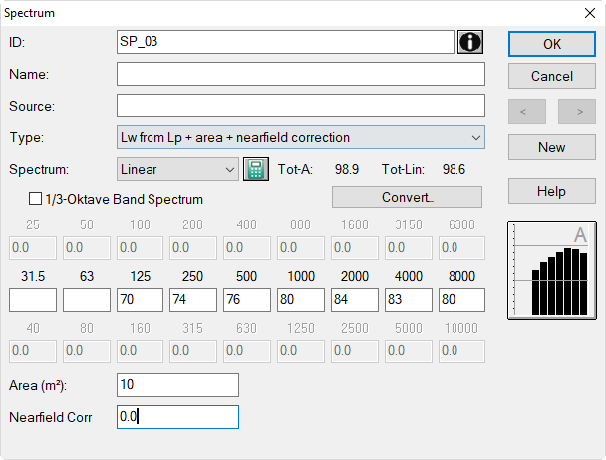Edit the 1000 Hz band value field

[x=301, y=300]
